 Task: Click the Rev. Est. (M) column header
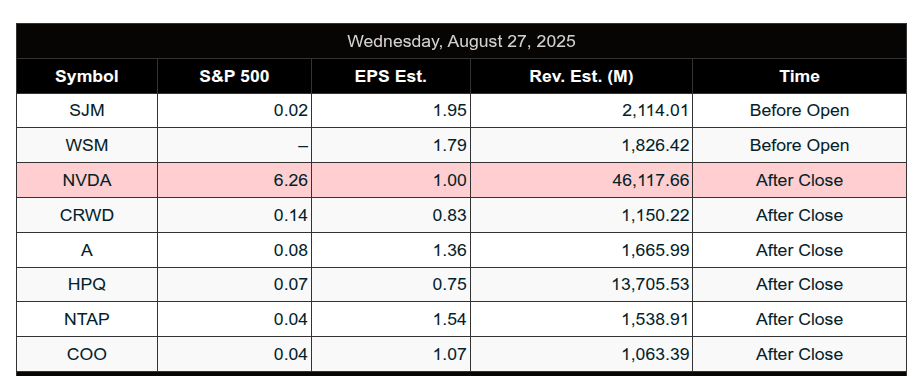click(x=581, y=76)
